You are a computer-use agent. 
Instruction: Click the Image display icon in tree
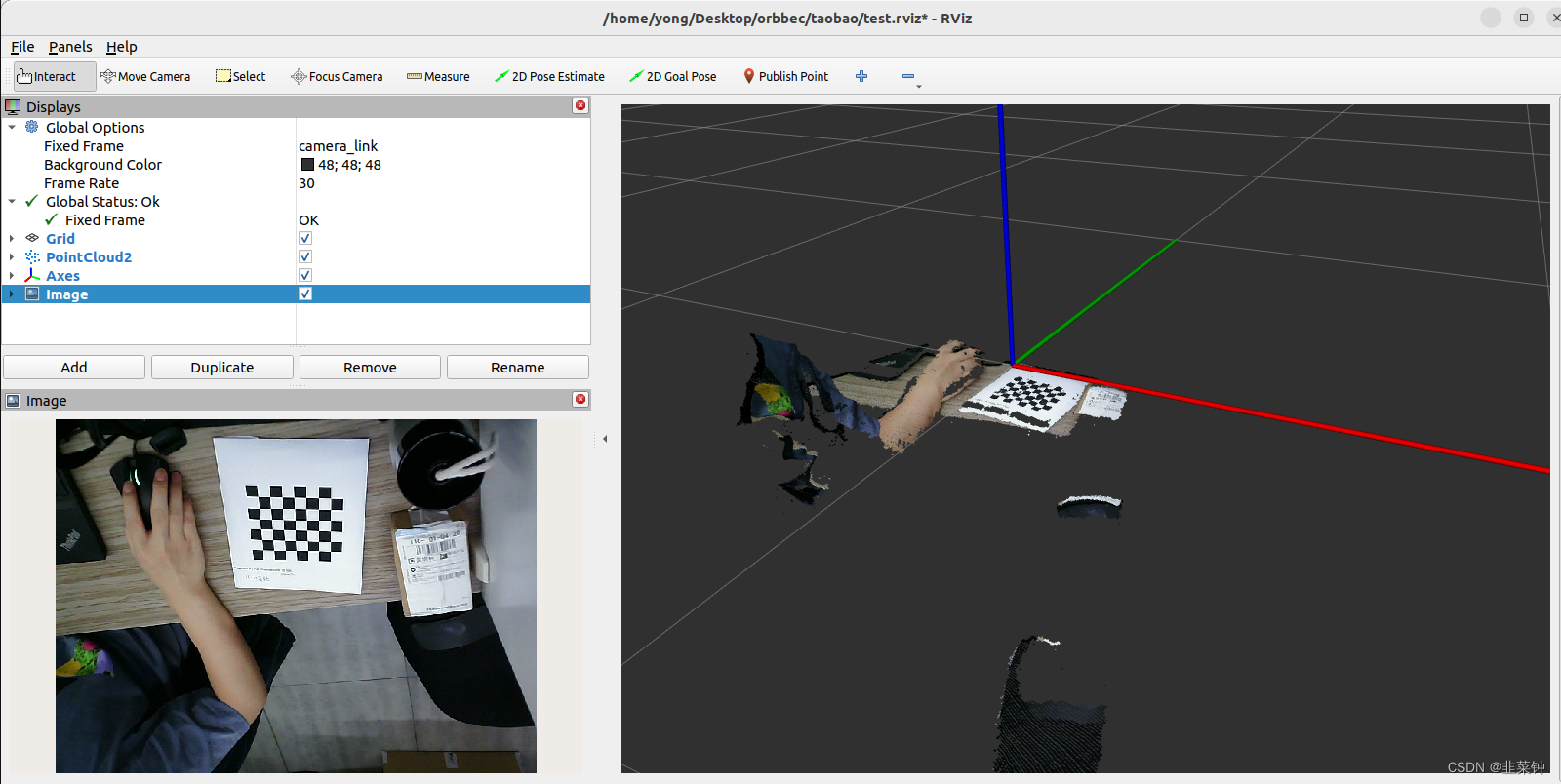click(x=32, y=294)
